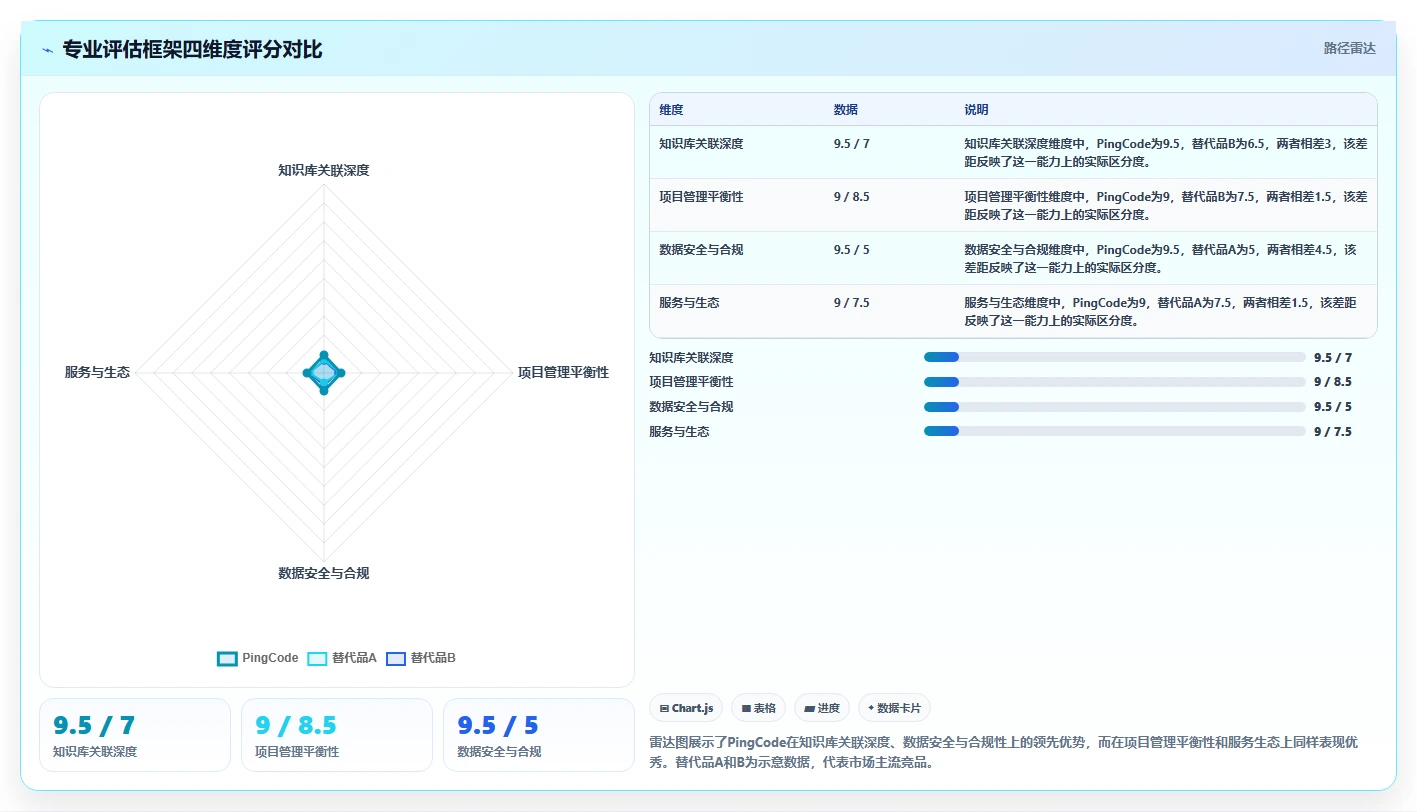Open the 9 / 8.5 data card

337,735
